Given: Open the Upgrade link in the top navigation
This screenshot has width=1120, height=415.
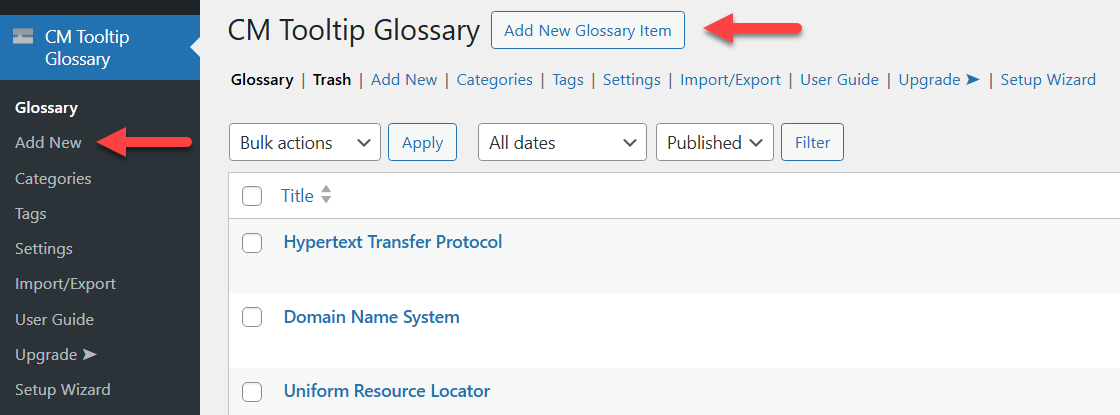Looking at the screenshot, I should 939,80.
